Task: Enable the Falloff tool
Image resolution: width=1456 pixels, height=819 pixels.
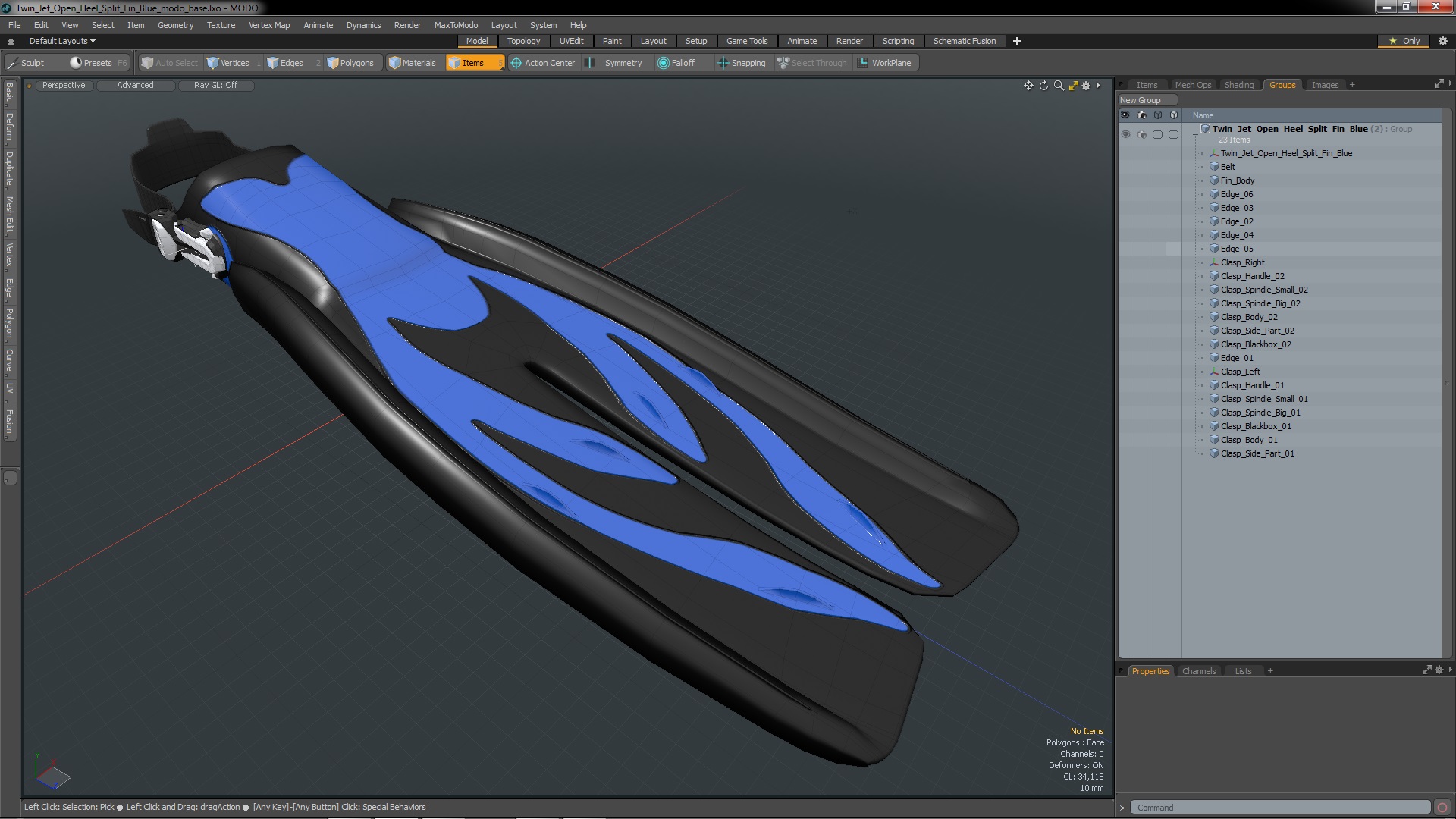Action: pos(676,63)
